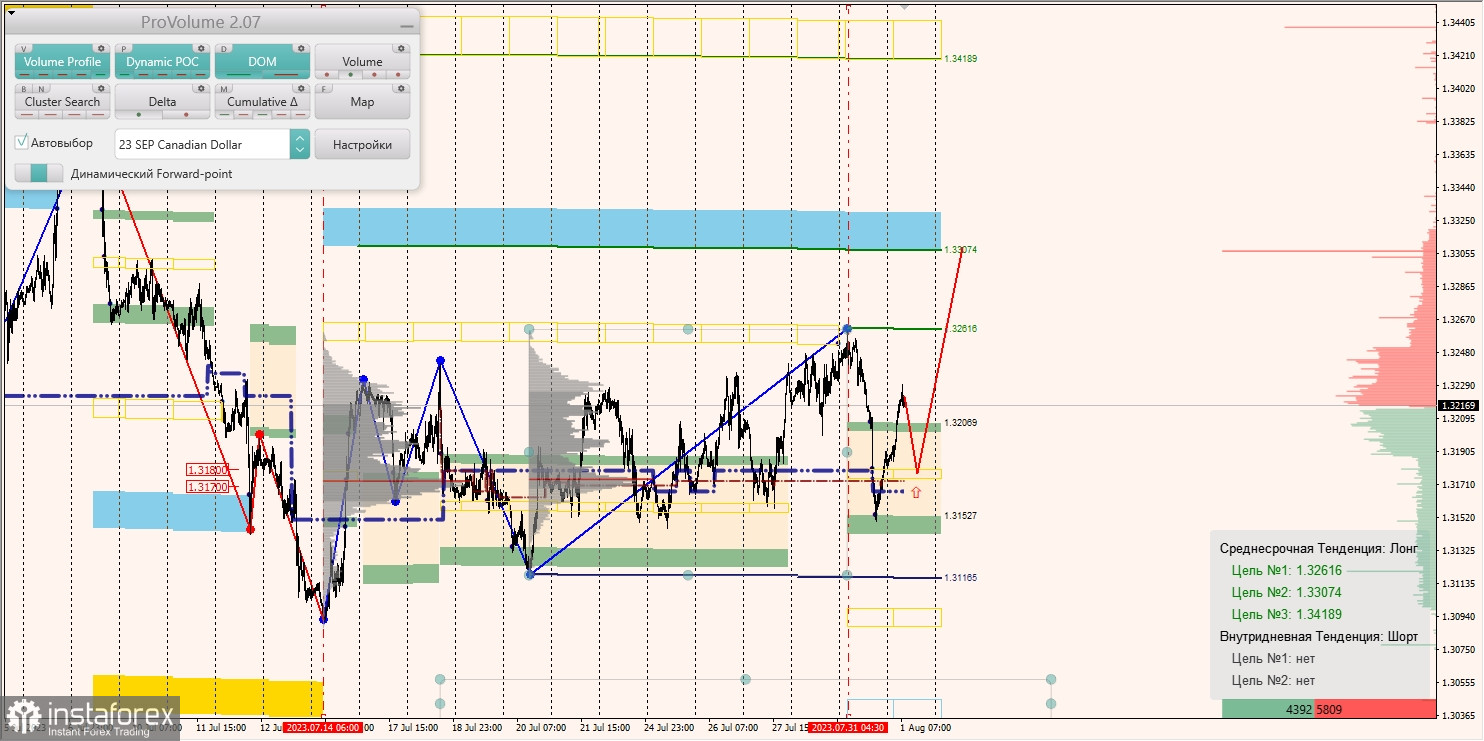Screen dimensions: 1484x741
Task: Click the 1.32069 zone price label
Action: point(961,423)
